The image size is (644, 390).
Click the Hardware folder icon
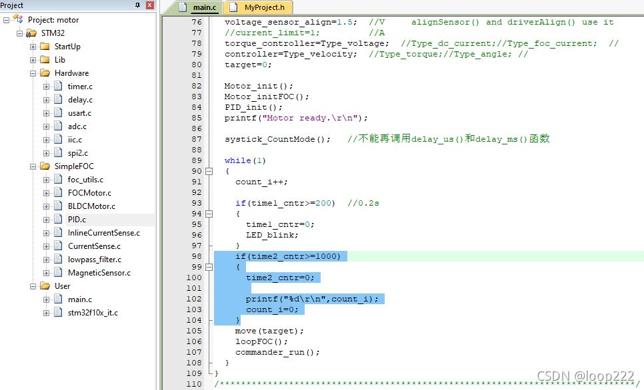point(45,73)
